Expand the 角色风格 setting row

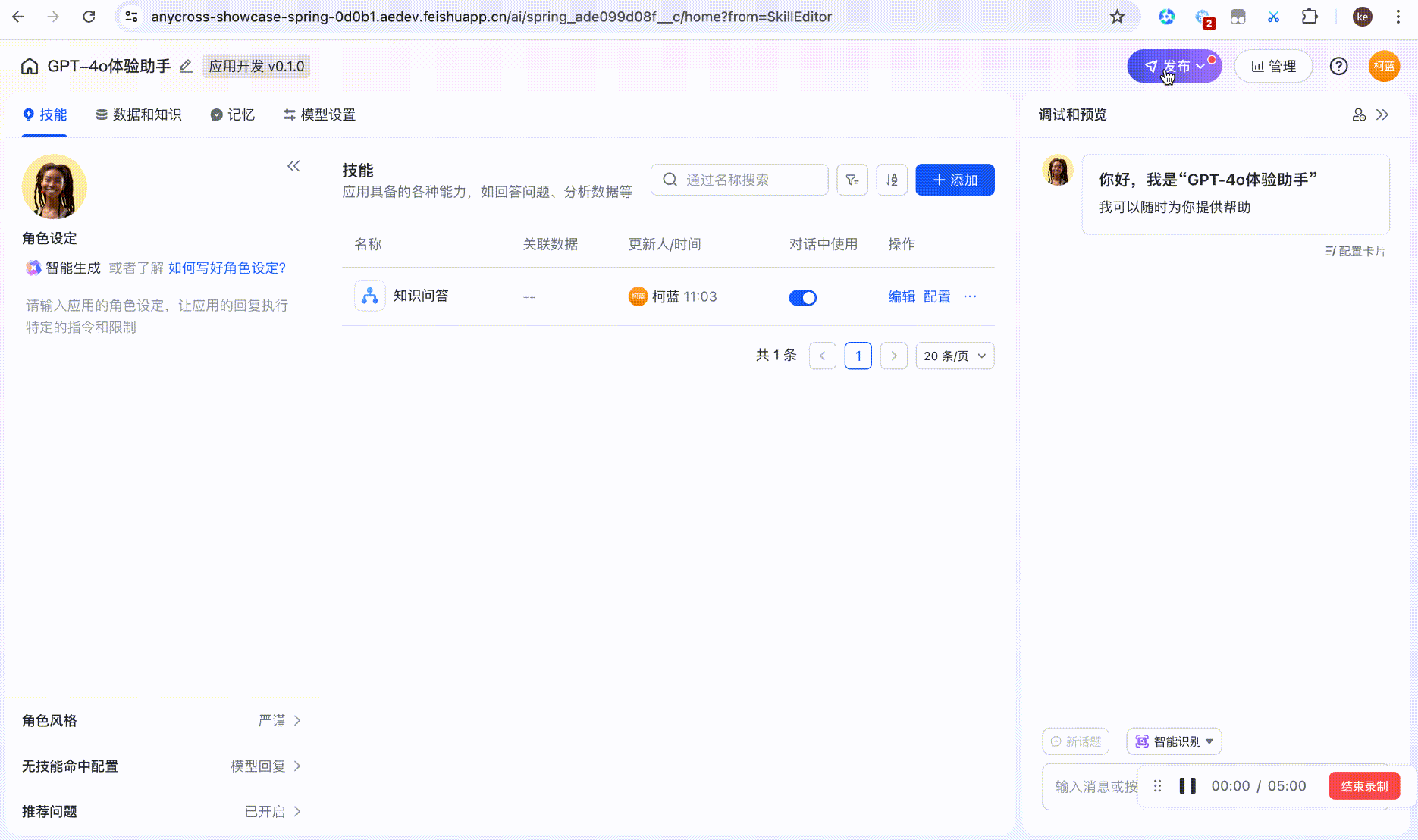point(162,721)
